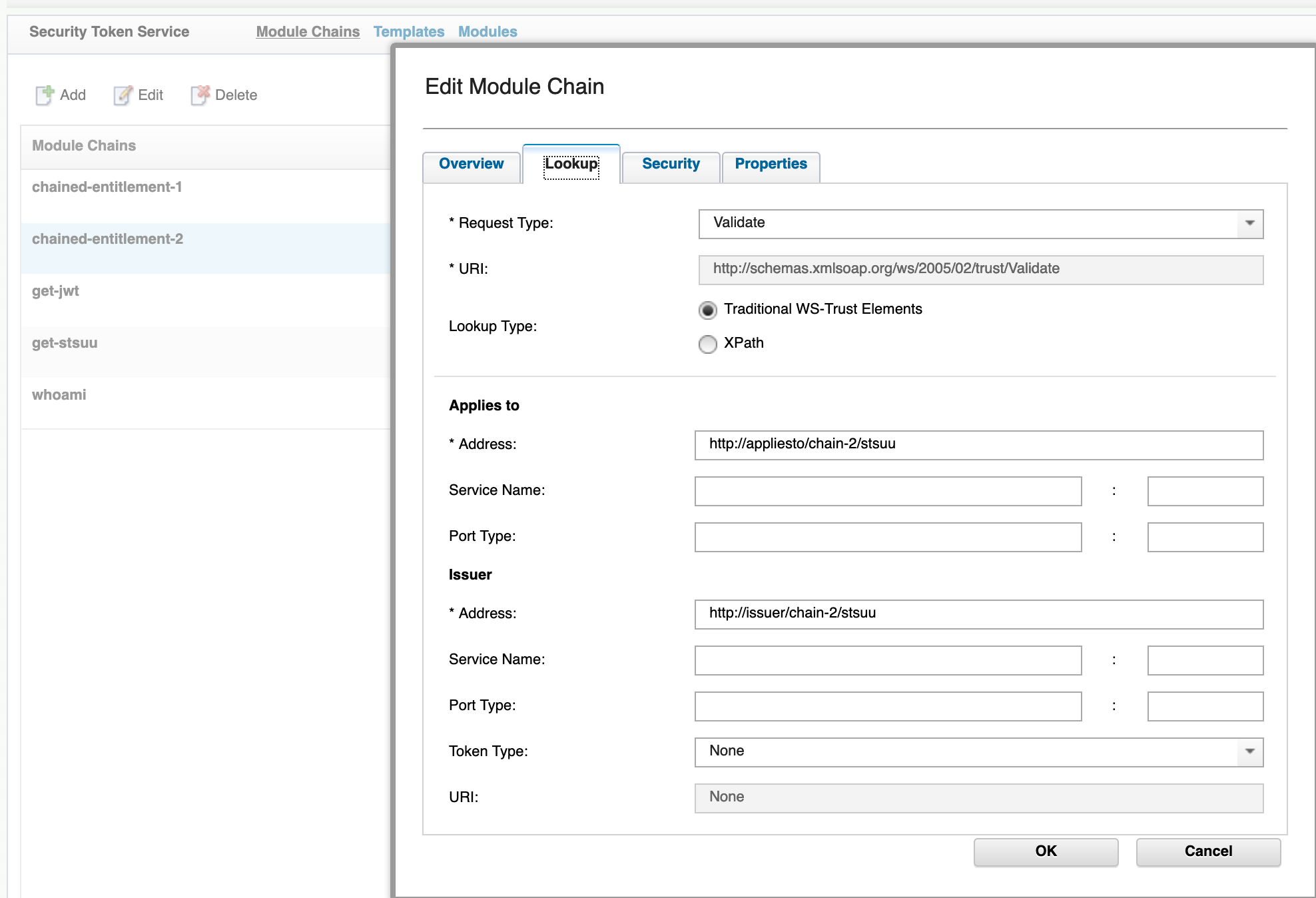Select Traditional WS-Trust Elements radio button
The image size is (1316, 898).
[x=707, y=310]
